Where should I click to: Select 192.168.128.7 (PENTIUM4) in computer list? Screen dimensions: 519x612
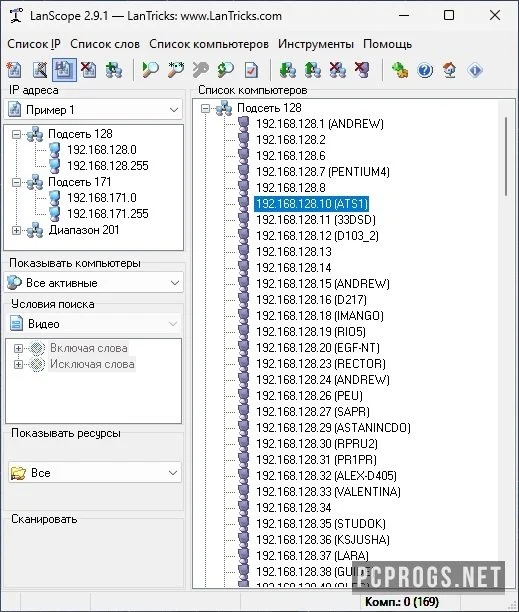click(x=323, y=171)
